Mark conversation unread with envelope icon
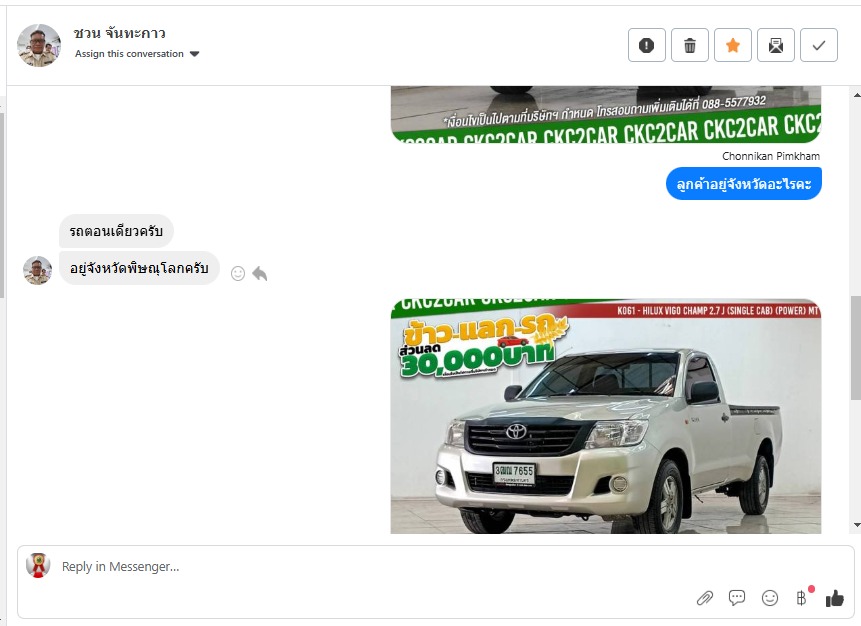 (775, 45)
